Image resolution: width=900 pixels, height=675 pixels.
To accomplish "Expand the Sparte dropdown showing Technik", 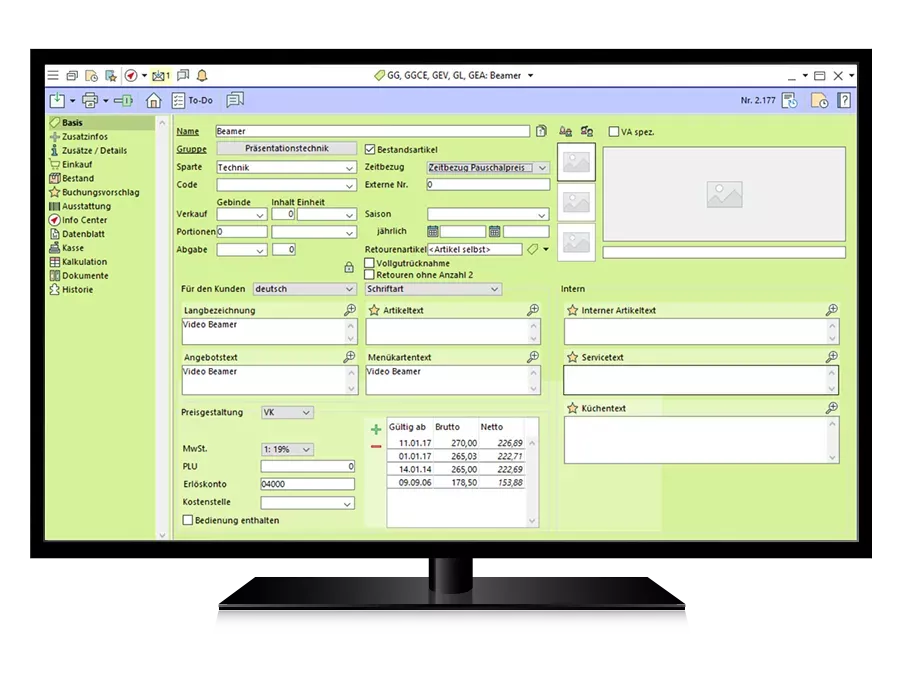I will tap(349, 168).
